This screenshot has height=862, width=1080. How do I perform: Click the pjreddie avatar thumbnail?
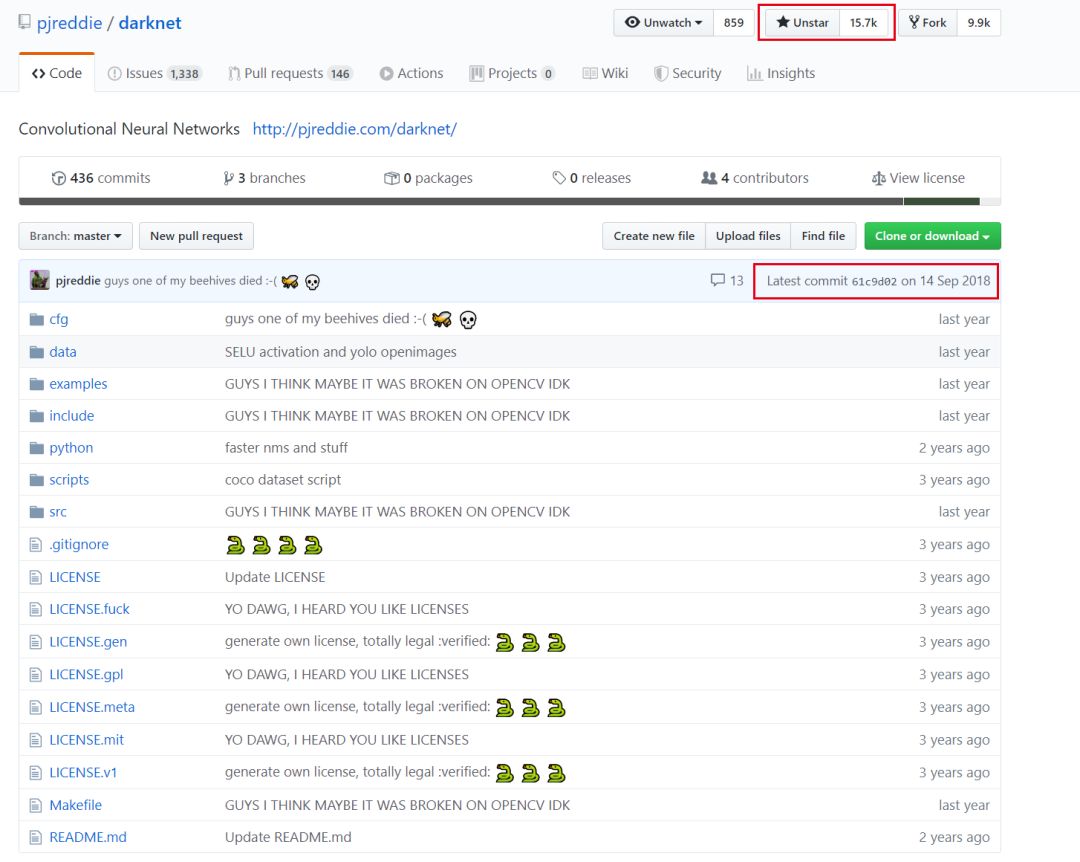point(40,281)
